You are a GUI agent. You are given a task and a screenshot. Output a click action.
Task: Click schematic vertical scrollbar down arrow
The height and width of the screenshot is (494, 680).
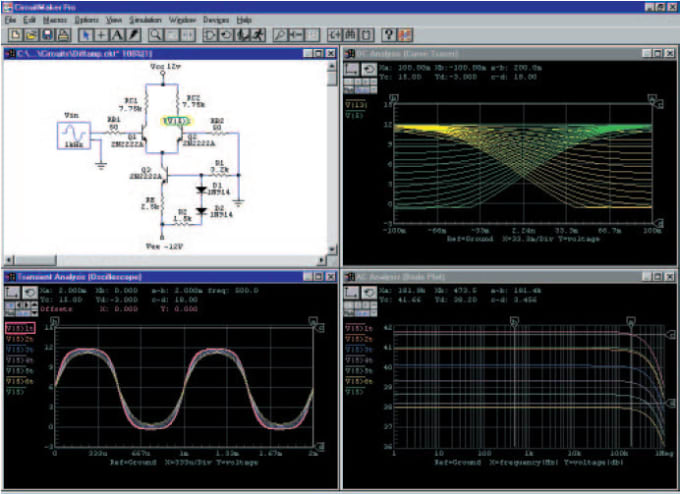tap(332, 250)
